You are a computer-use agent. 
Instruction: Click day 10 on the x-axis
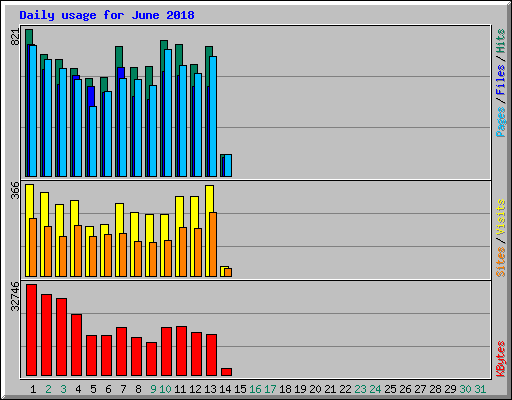point(165,389)
